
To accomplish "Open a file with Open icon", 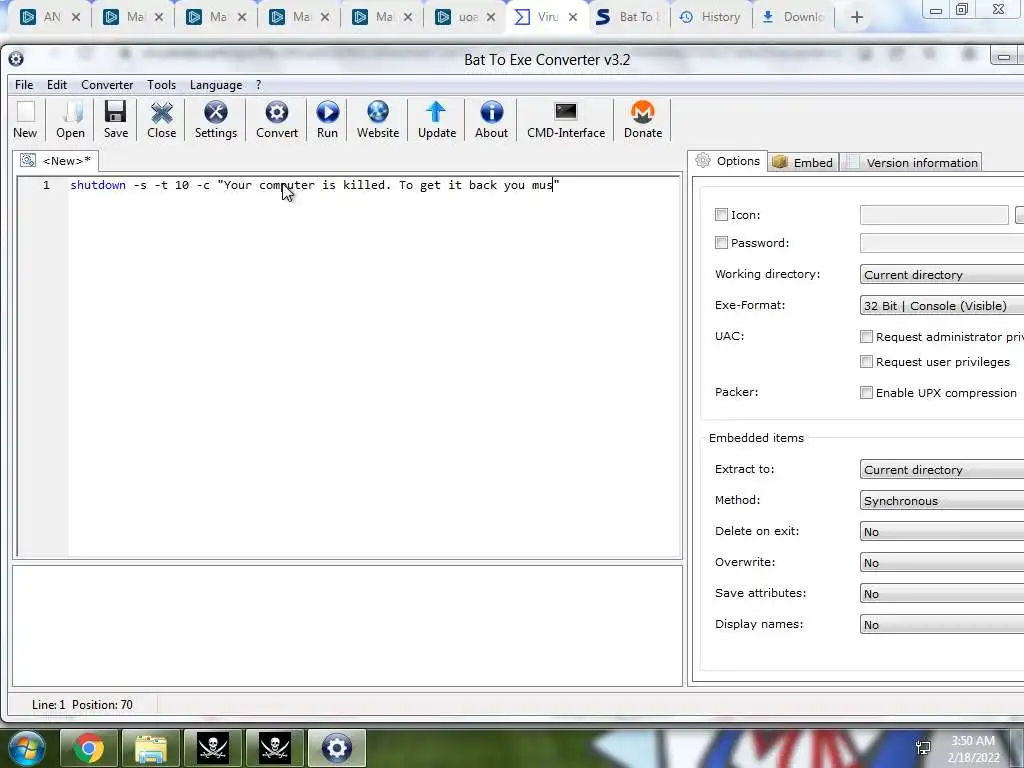I will tap(70, 120).
